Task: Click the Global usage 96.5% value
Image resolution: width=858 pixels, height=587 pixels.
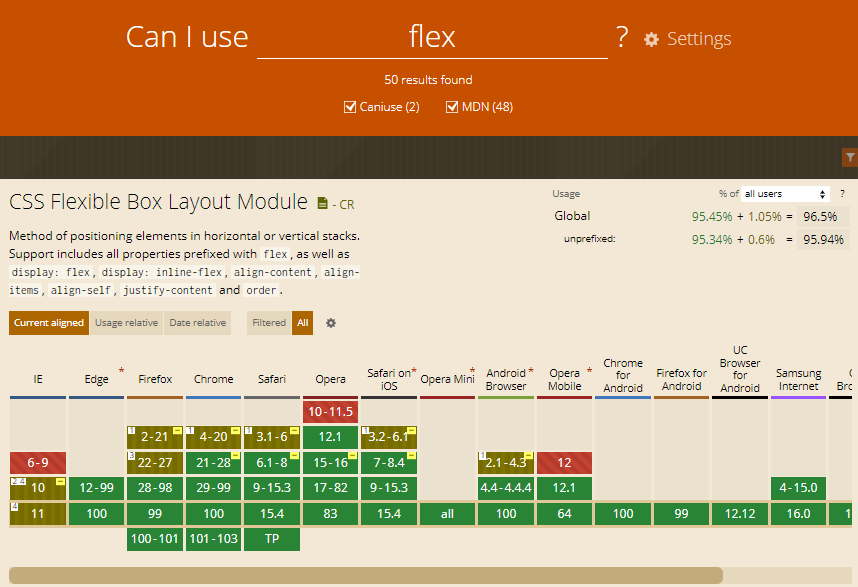Action: pyautogui.click(x=820, y=217)
